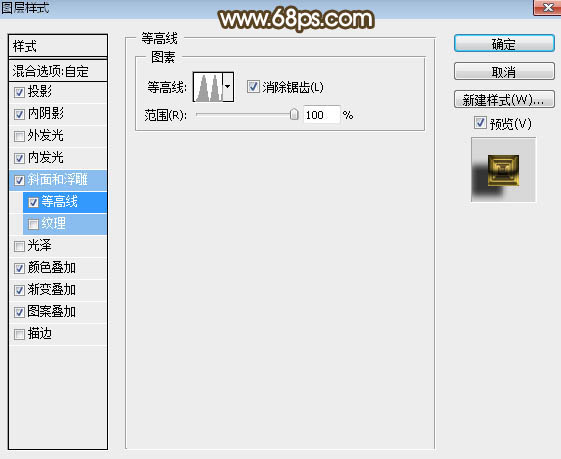The height and width of the screenshot is (459, 561).
Task: Click the range percentage field showing 100
Action: point(321,115)
